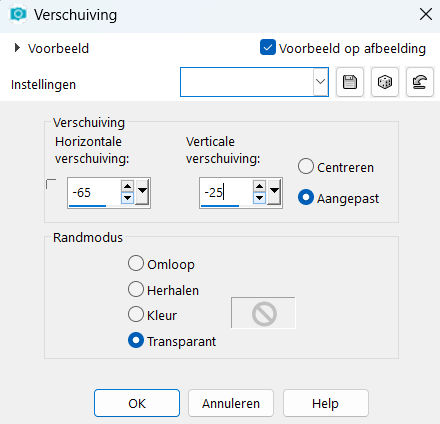Click the Annuleren button
440x424 pixels.
tap(231, 403)
